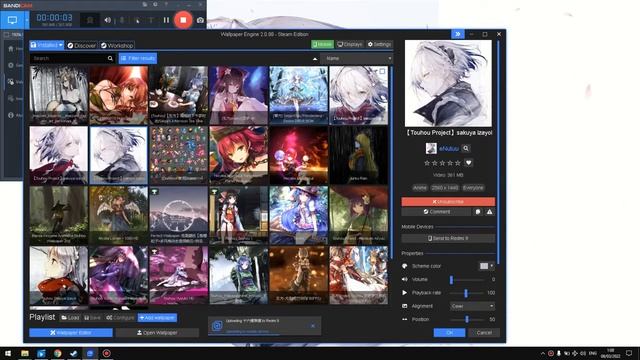Click the Cancel button
Screen dimensions: 640x360
point(484,333)
